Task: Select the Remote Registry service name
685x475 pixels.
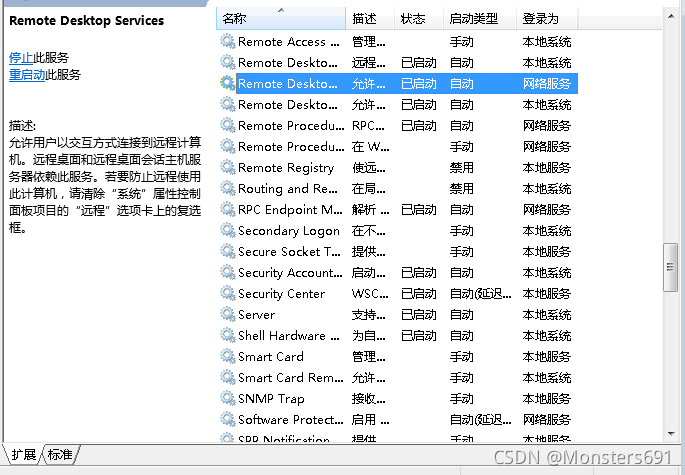Action: point(286,168)
